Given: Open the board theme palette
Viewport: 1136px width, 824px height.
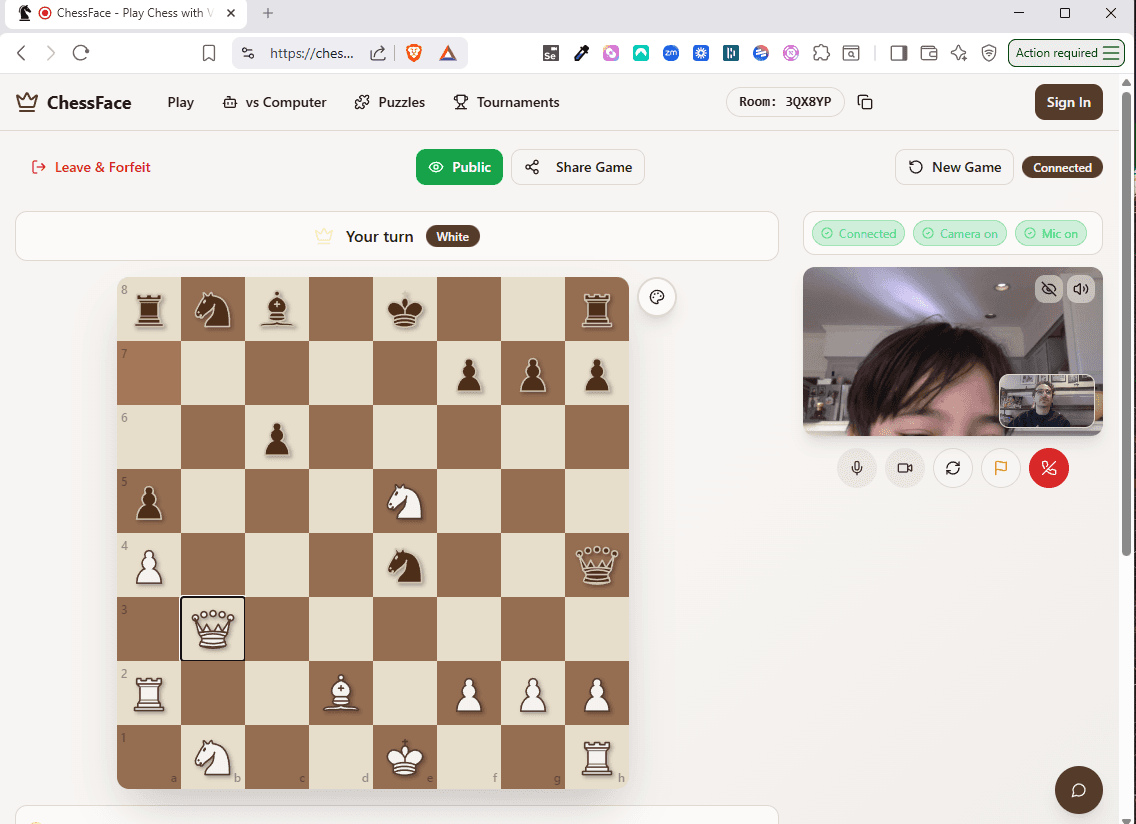Looking at the screenshot, I should 656,297.
